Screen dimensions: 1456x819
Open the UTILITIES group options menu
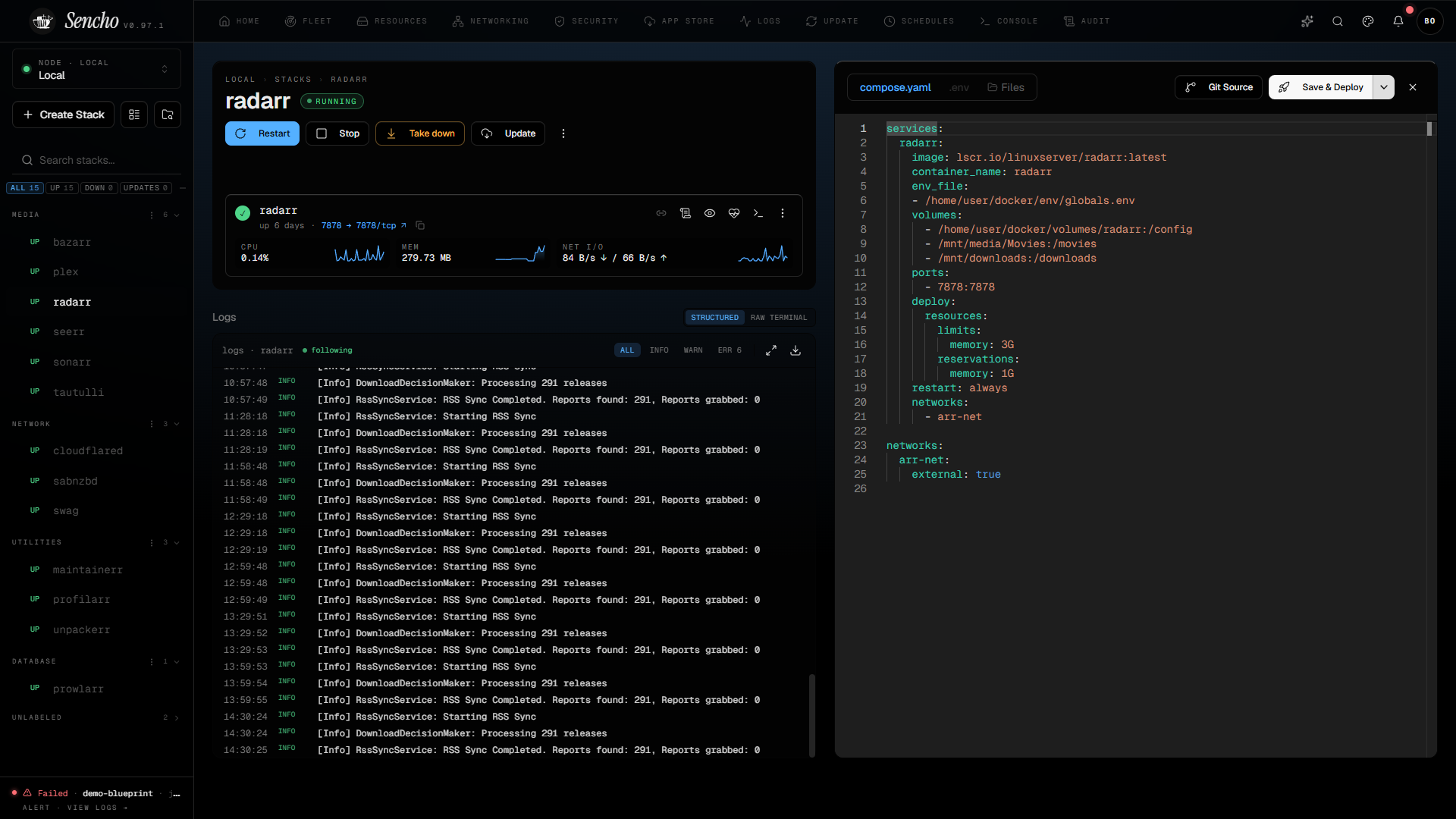point(152,542)
